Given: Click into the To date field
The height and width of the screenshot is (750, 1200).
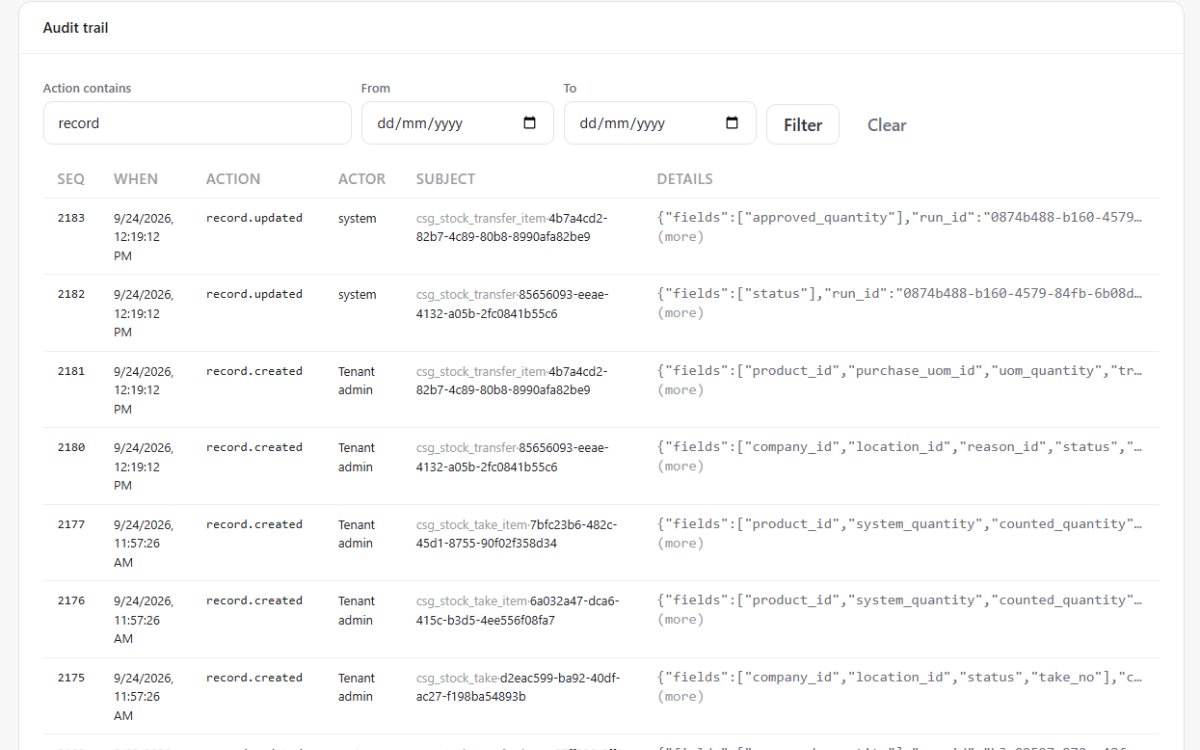Looking at the screenshot, I should pyautogui.click(x=660, y=123).
